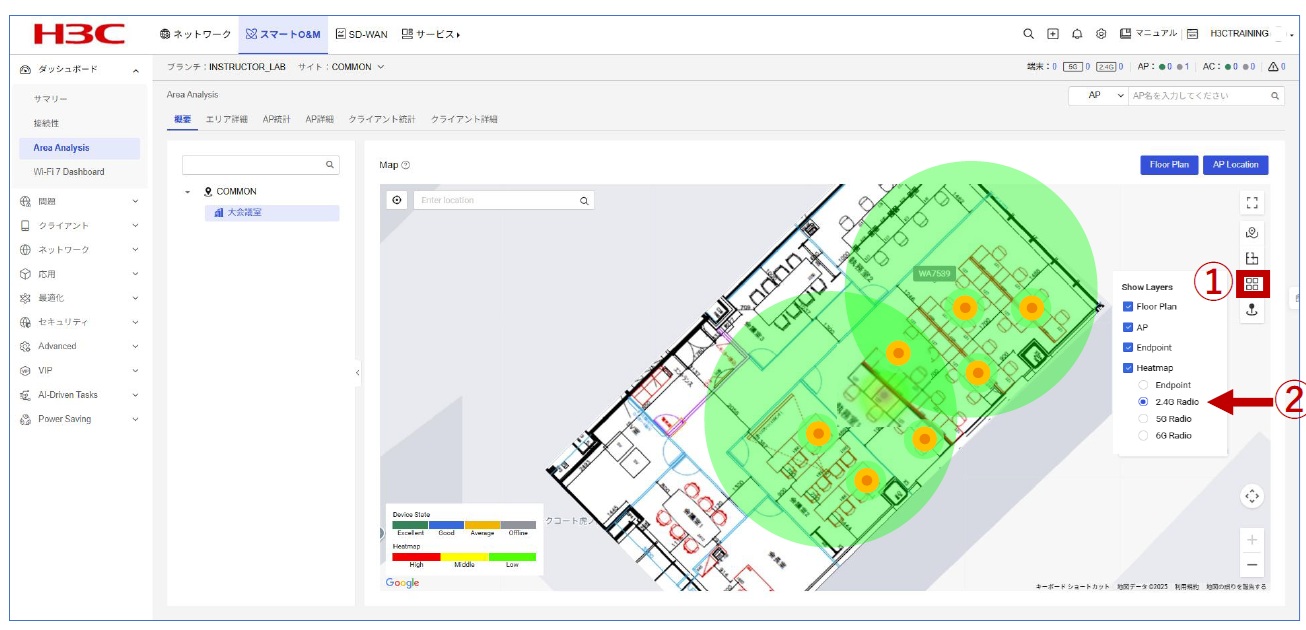Viewport: 1306px width, 630px height.
Task: Click the Floor Plan button
Action: (1168, 165)
